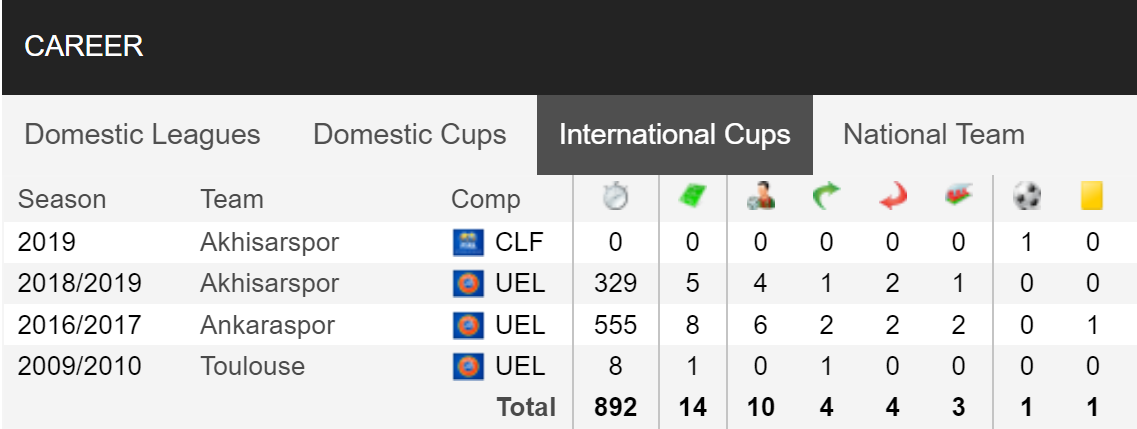The image size is (1137, 429).
Task: Click Akhisarspor in the 2018/2019 row
Action: coord(269,283)
